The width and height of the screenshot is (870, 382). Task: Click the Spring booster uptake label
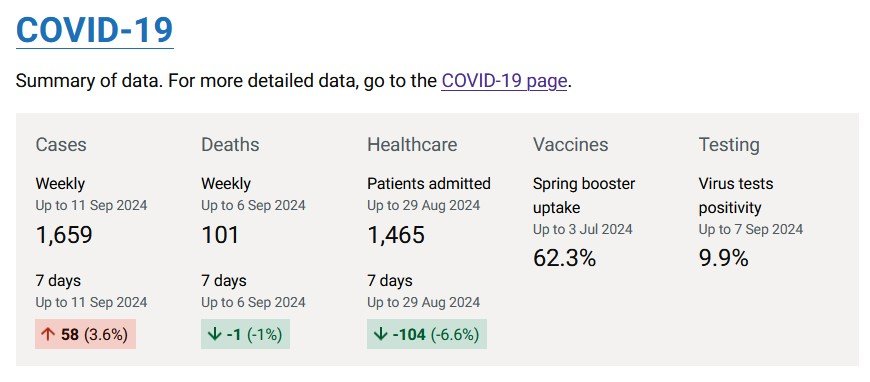pyautogui.click(x=584, y=195)
